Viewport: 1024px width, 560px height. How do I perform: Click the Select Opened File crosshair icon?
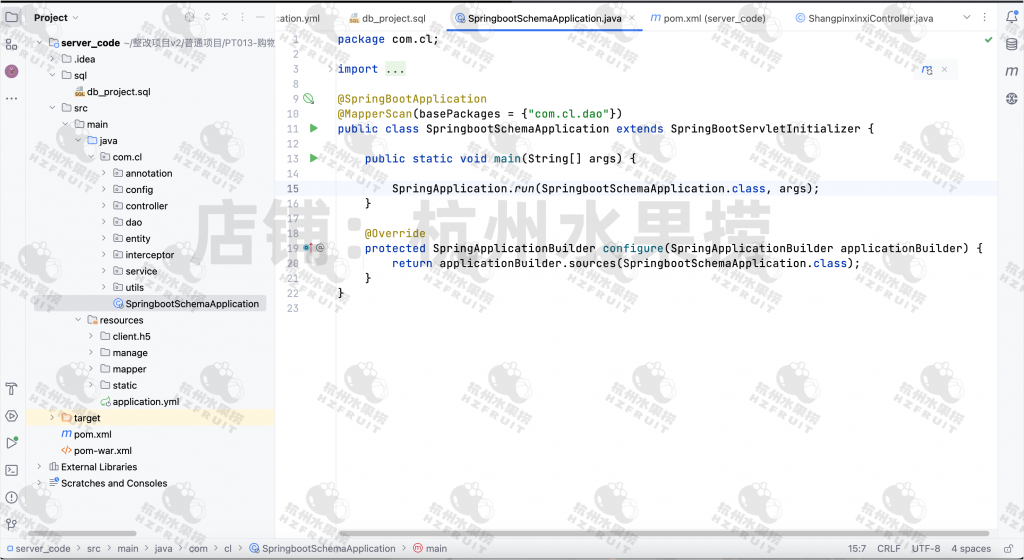pos(190,18)
